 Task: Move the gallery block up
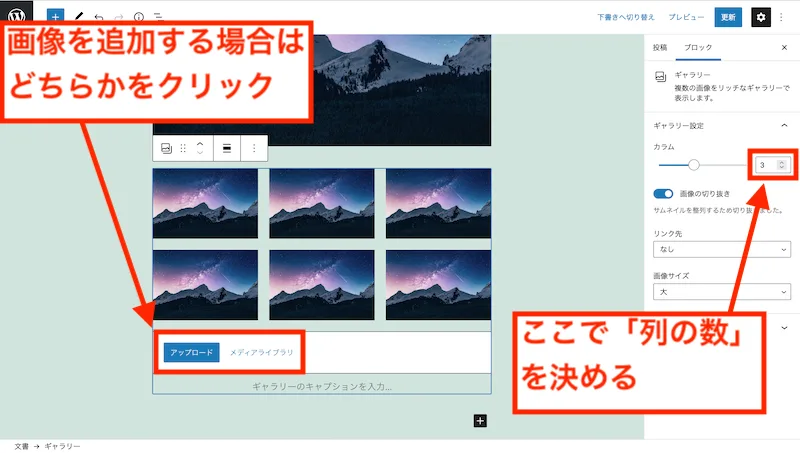pos(200,144)
